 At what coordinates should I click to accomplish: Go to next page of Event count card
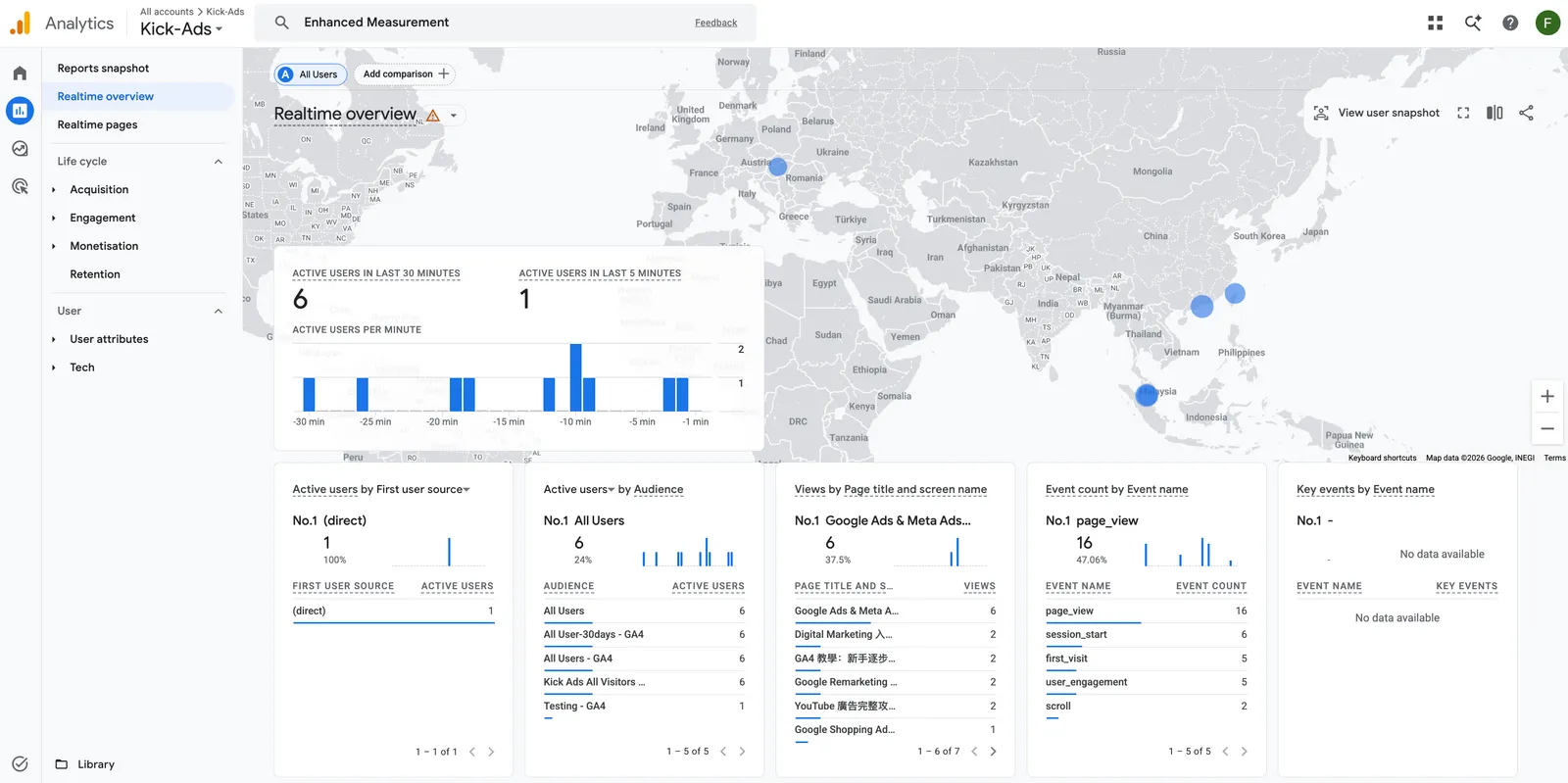[x=1244, y=752]
